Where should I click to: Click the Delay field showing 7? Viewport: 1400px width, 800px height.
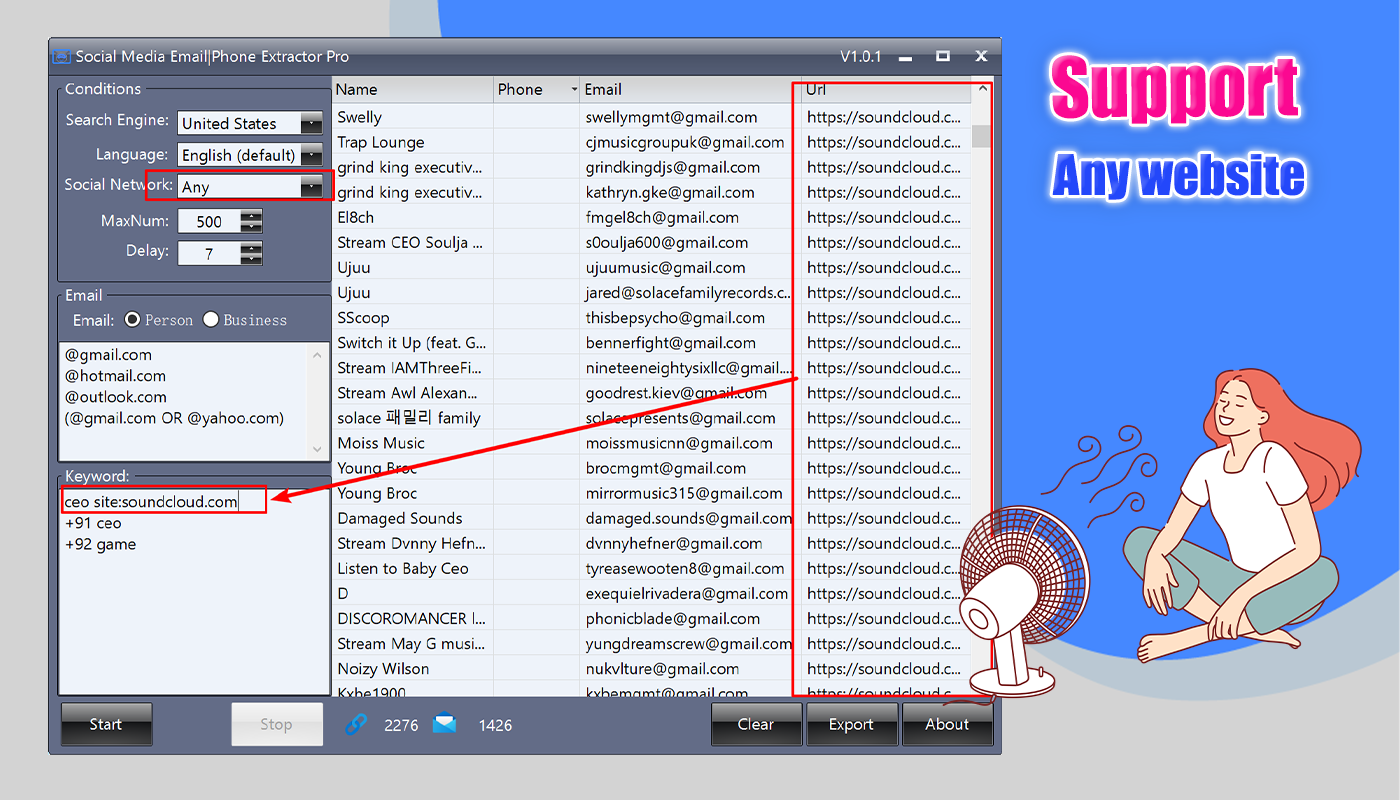209,253
